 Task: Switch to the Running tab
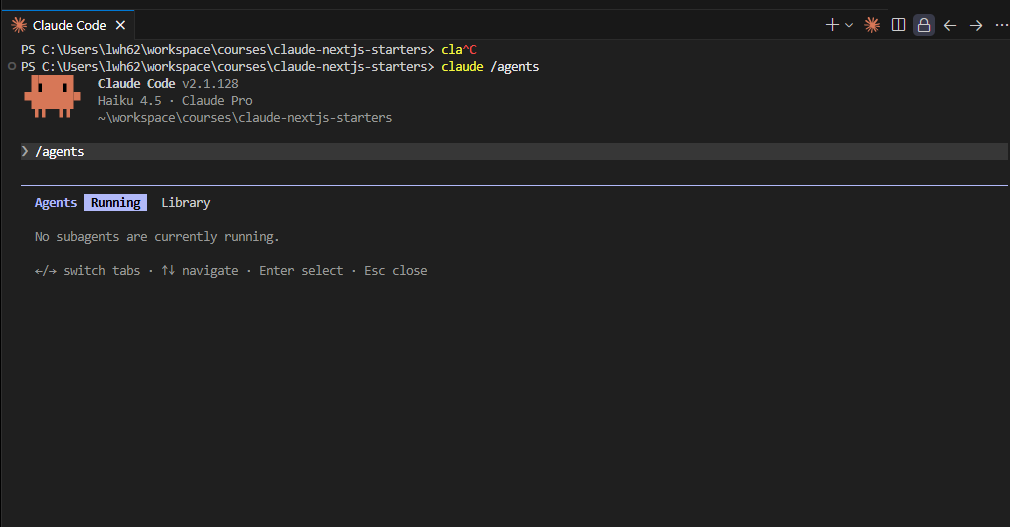pos(115,202)
